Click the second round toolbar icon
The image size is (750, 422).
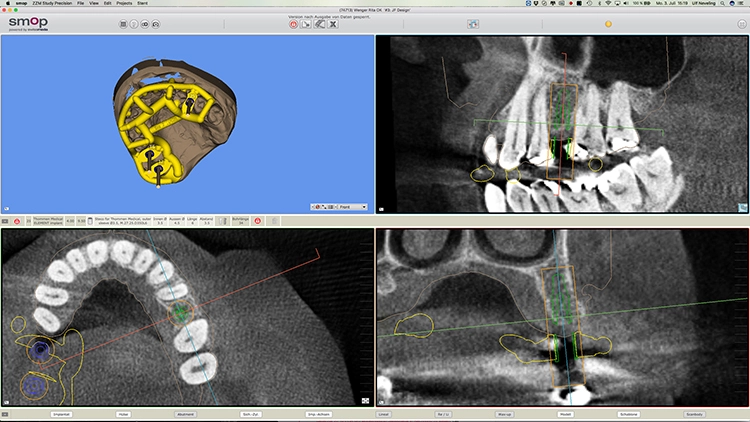pos(134,24)
